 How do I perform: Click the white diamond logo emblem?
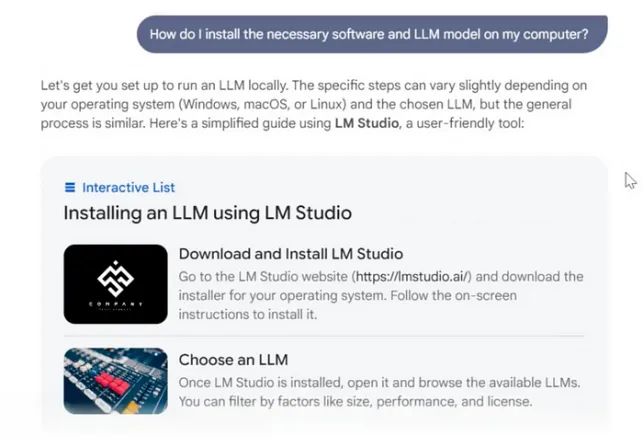[x=115, y=278]
